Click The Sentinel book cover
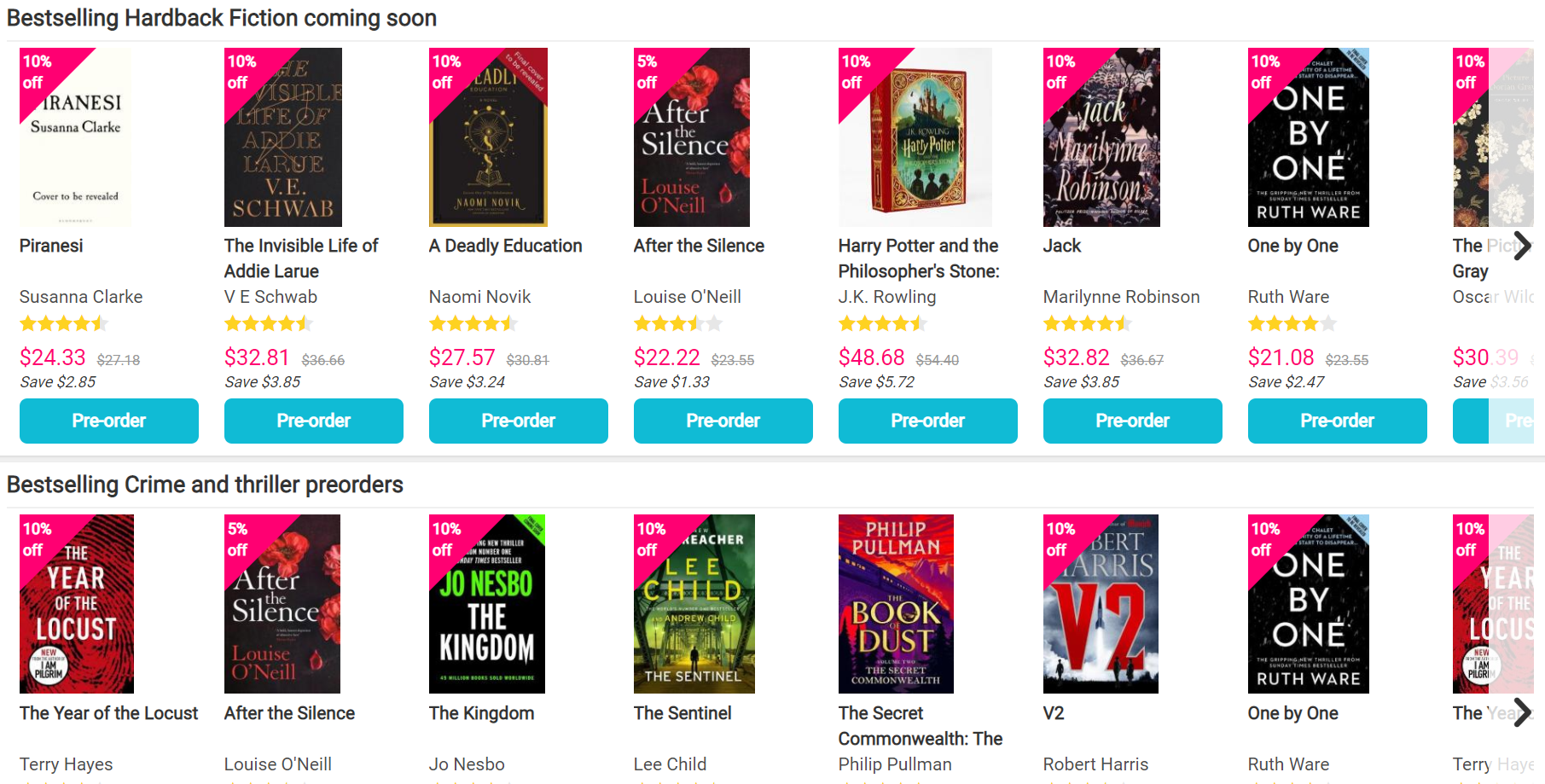This screenshot has width=1545, height=784. click(694, 604)
